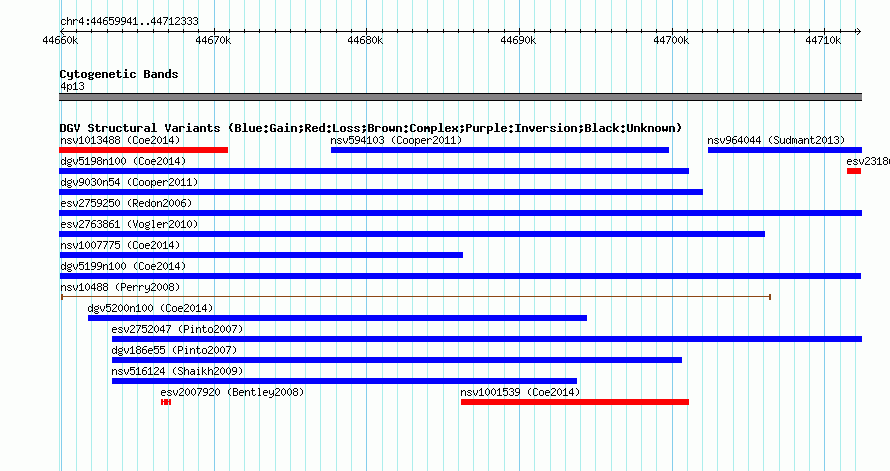This screenshot has height=471, width=890.
Task: Click the red nsv1001539 loss bar
Action: point(575,402)
